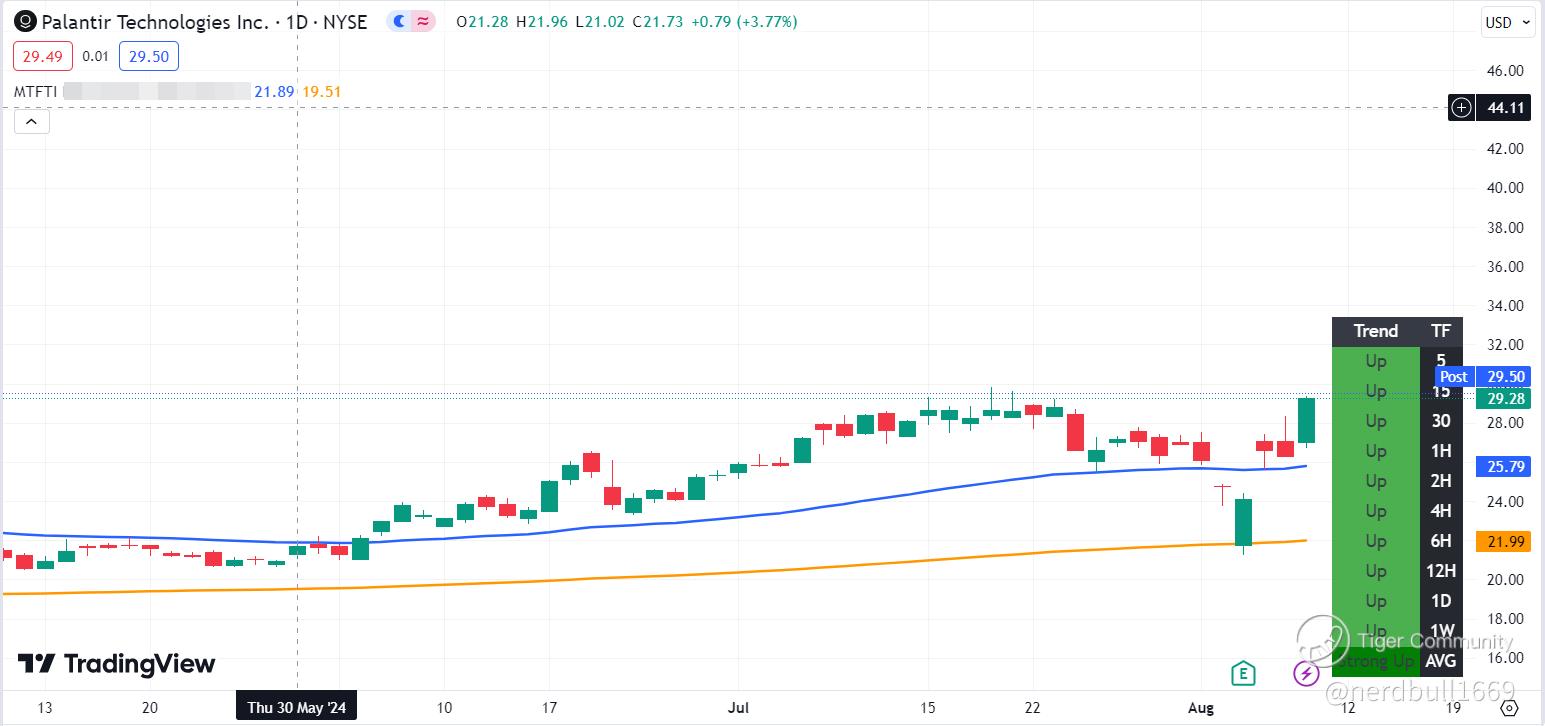Click the Jul label on the time axis

[738, 708]
